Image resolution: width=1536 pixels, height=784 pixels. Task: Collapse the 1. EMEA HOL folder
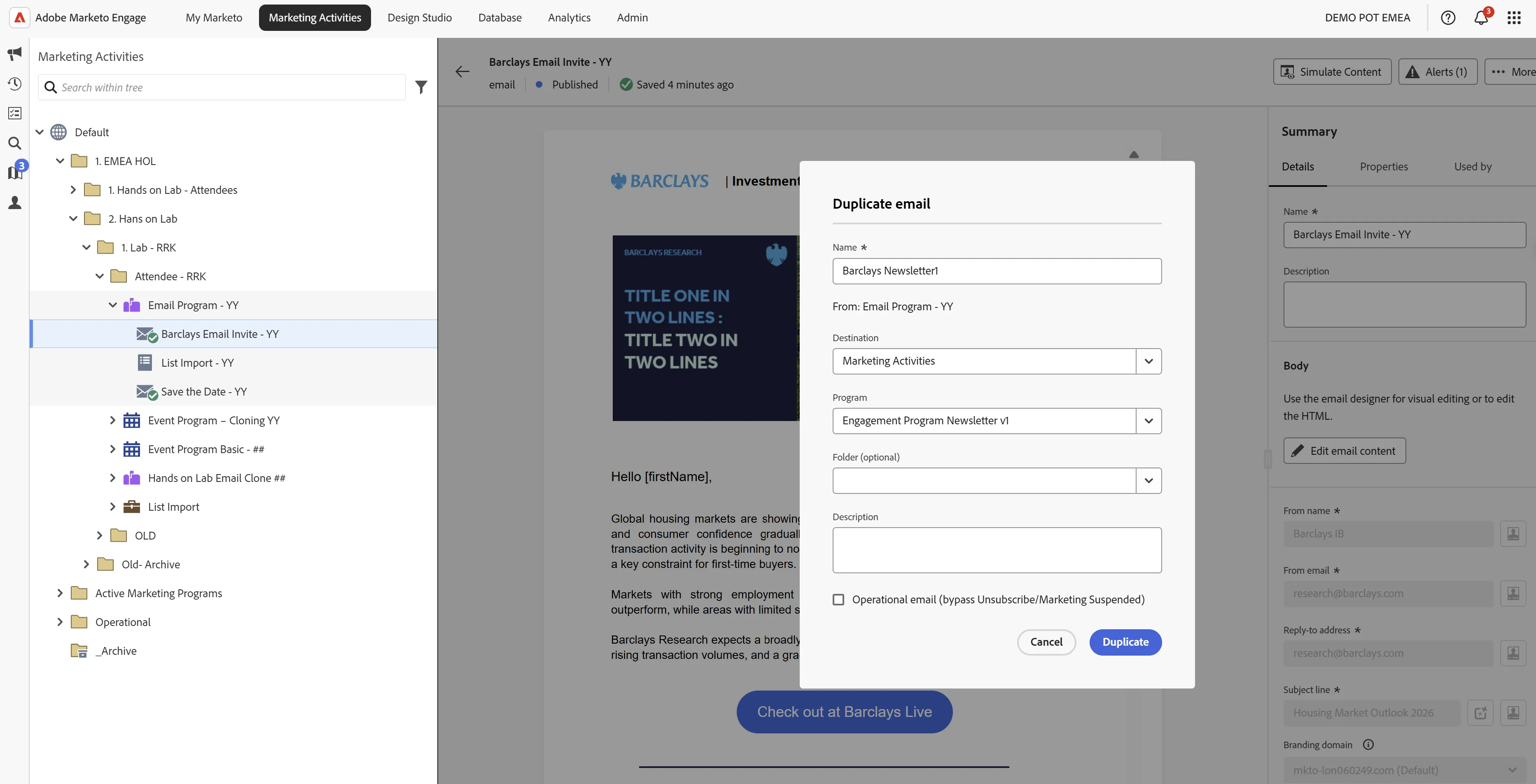60,161
